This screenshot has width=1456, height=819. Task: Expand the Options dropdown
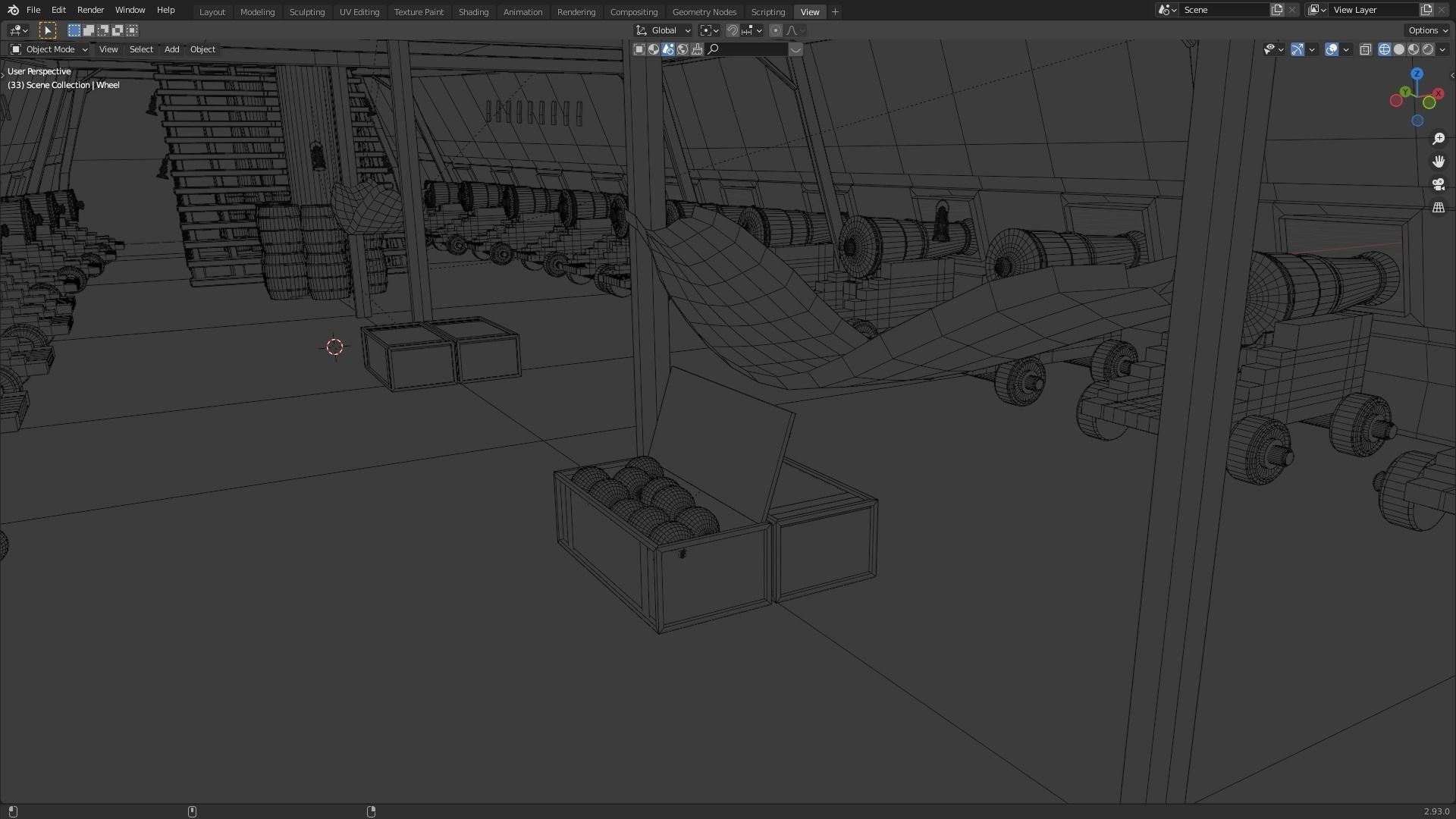(x=1428, y=30)
